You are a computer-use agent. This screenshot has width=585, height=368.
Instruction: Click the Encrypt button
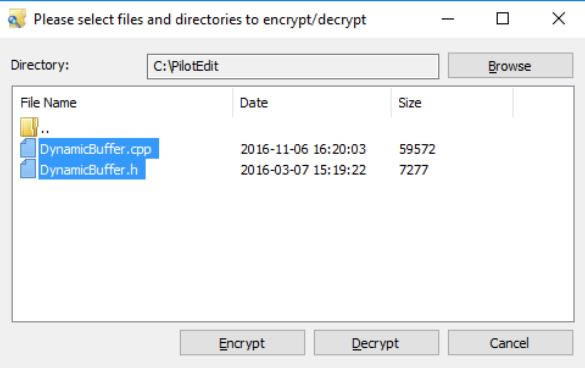click(242, 343)
